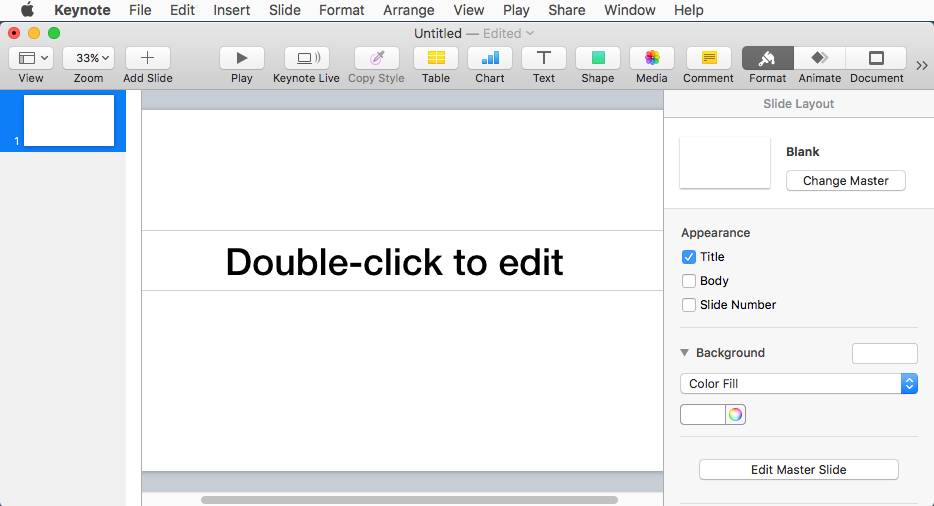The width and height of the screenshot is (934, 506).
Task: Start the slideshow with Play icon
Action: 241,58
